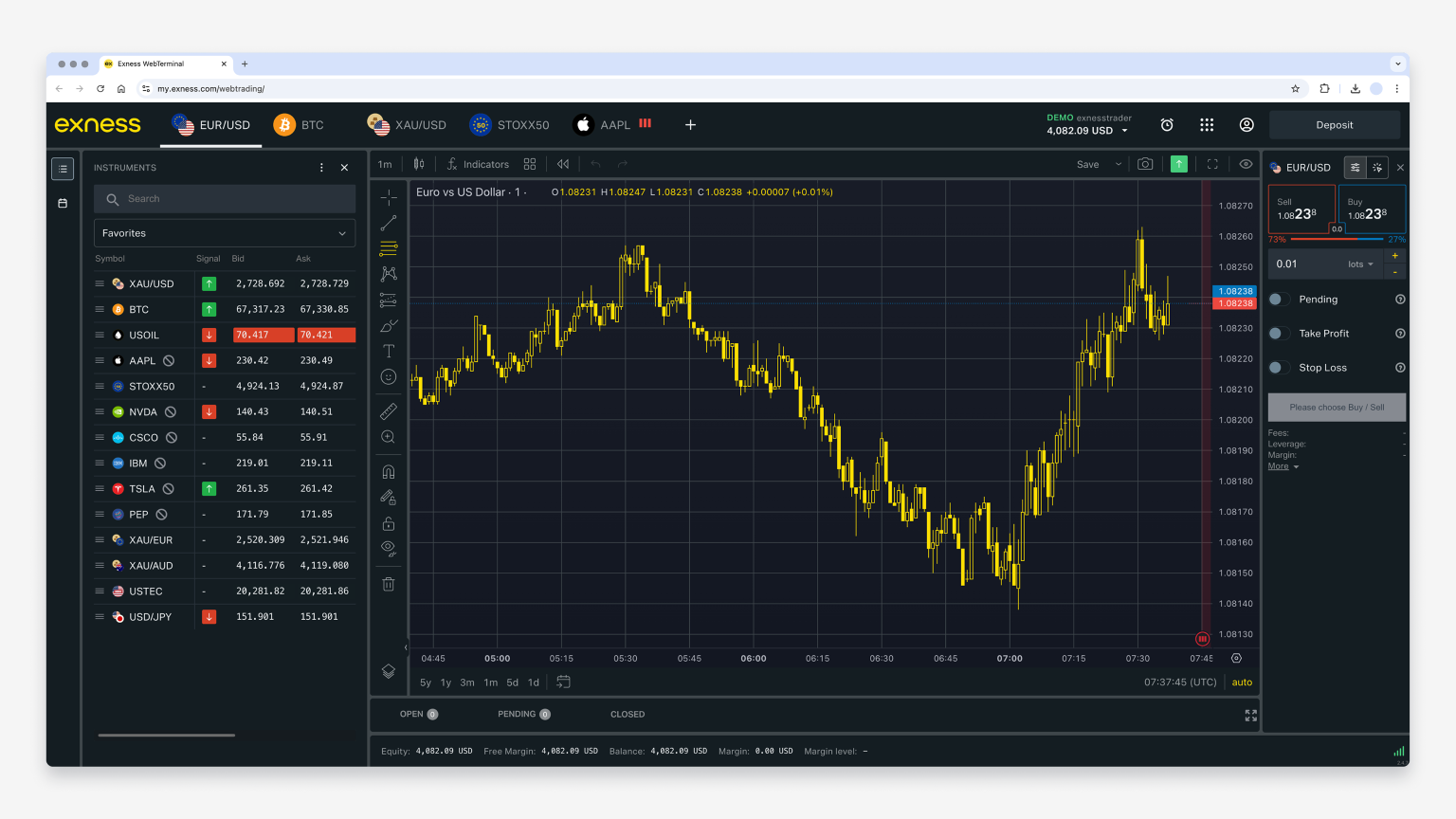Open the PENDING orders tab

tap(524, 715)
